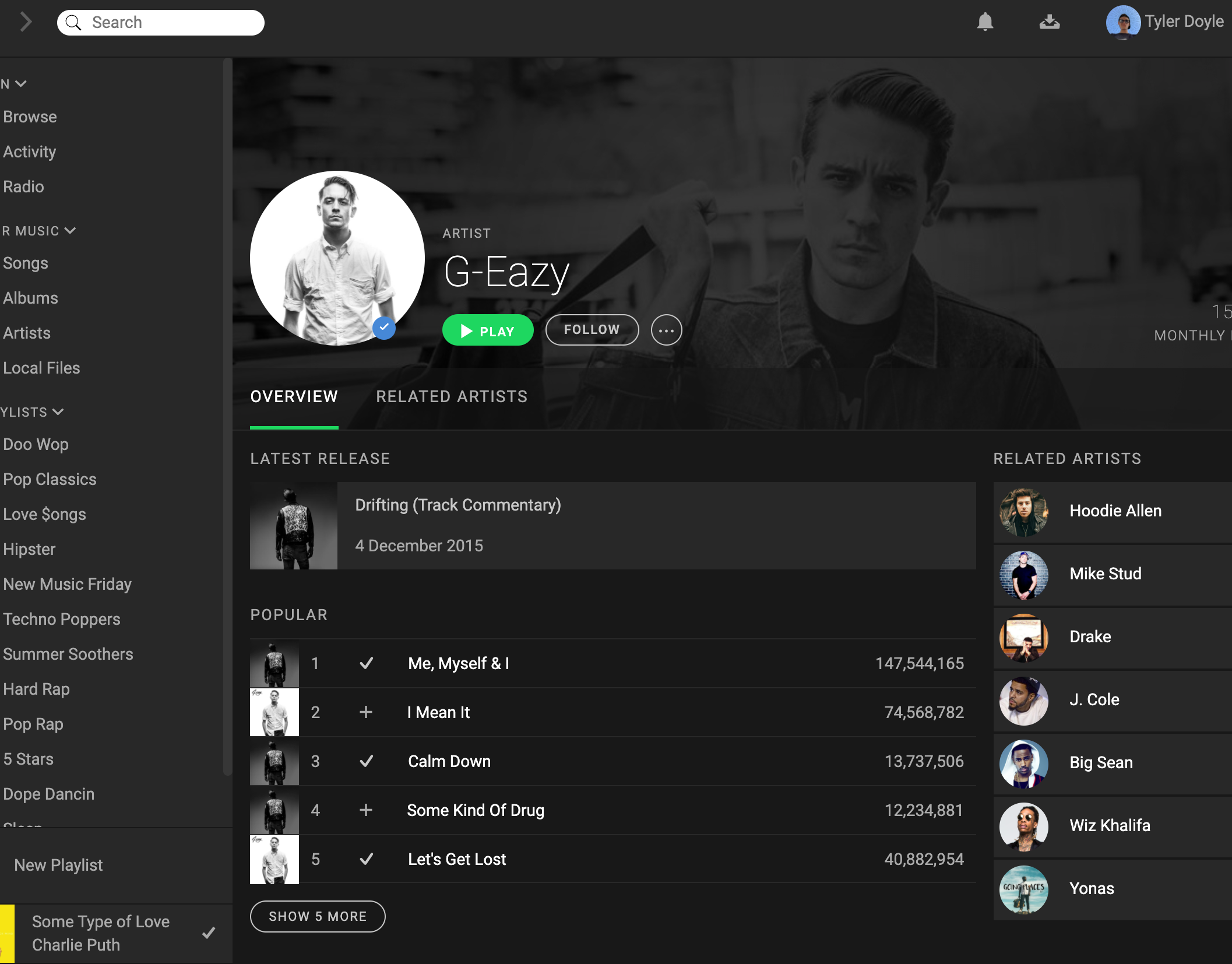Viewport: 1232px width, 964px height.
Task: Switch to the Related Artists tab
Action: pyautogui.click(x=452, y=397)
